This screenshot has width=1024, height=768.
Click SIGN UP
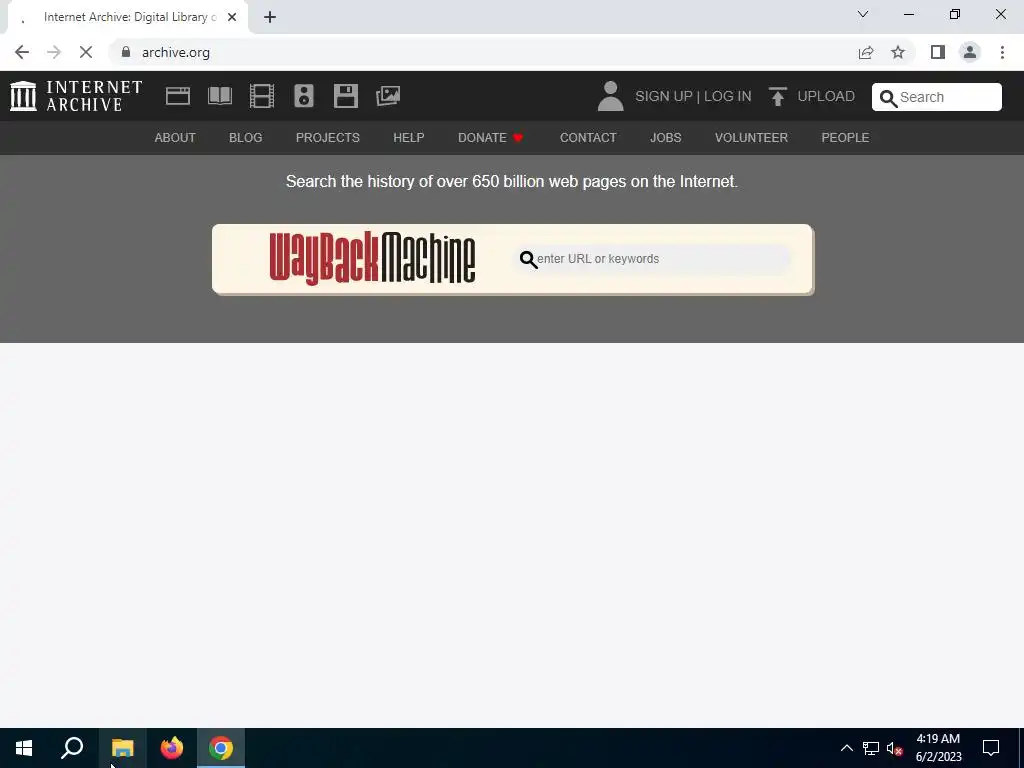[x=664, y=97]
